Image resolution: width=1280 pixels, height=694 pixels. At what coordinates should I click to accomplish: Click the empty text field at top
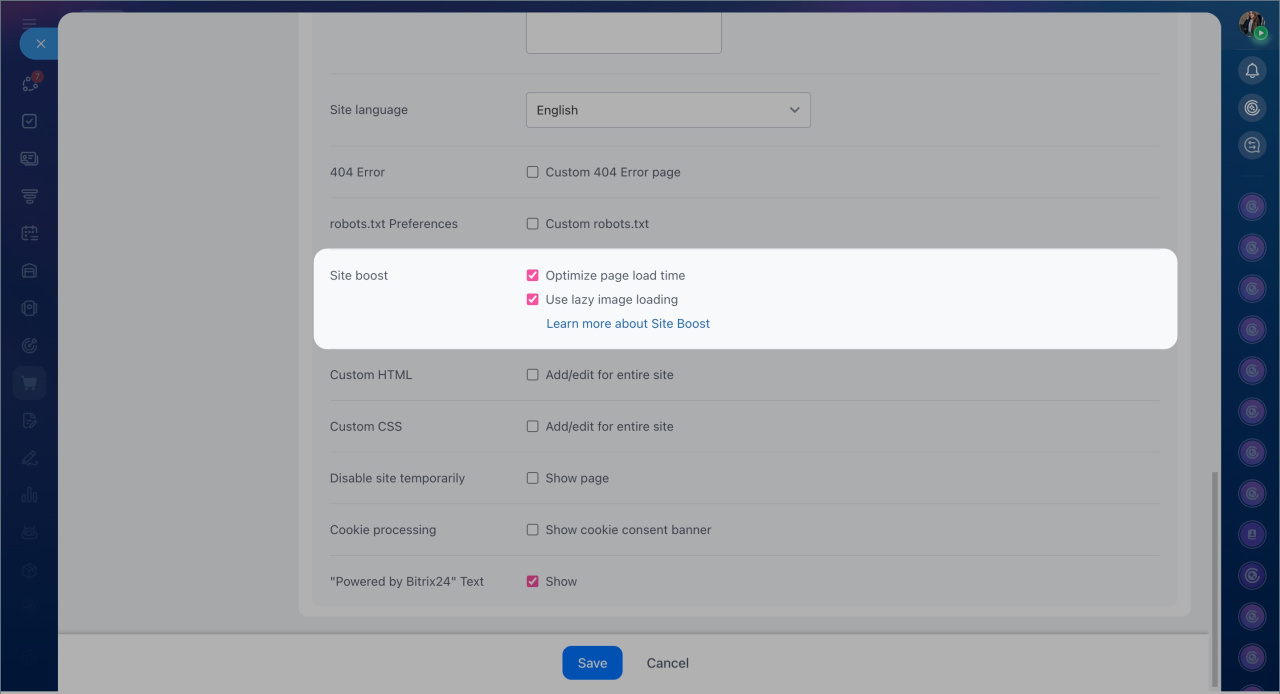point(623,35)
